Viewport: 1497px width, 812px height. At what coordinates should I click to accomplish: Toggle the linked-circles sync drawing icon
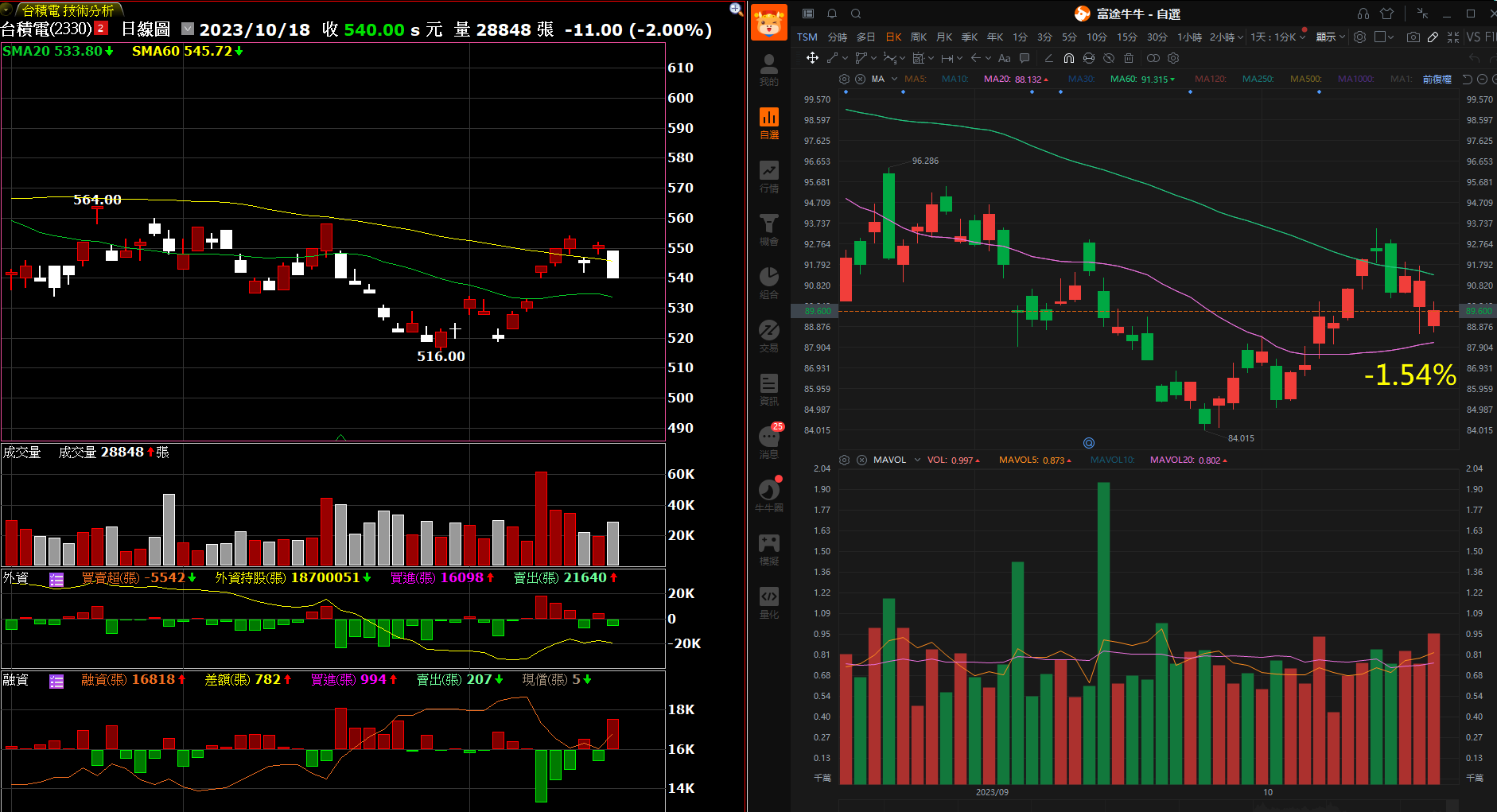1153,58
